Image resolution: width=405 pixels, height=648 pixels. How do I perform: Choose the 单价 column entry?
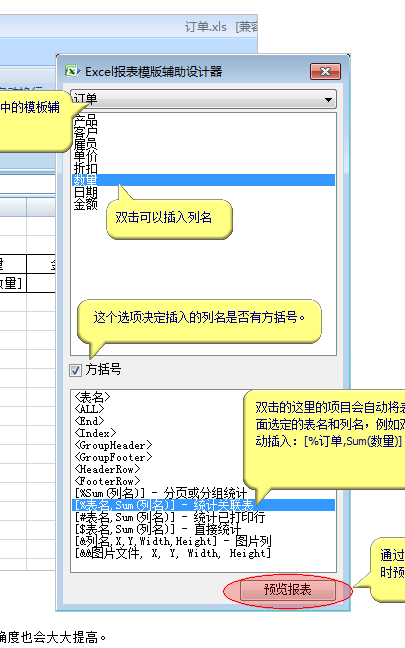(x=86, y=156)
